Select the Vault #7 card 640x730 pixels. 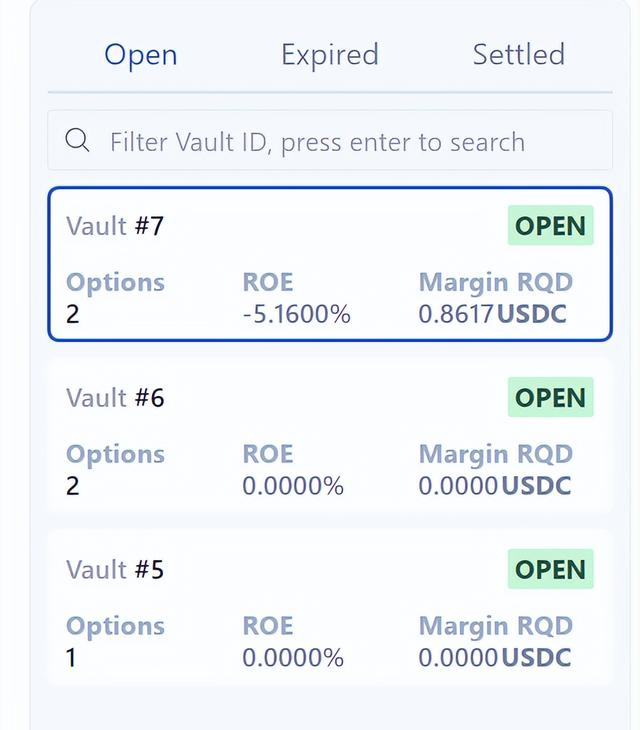(330, 264)
